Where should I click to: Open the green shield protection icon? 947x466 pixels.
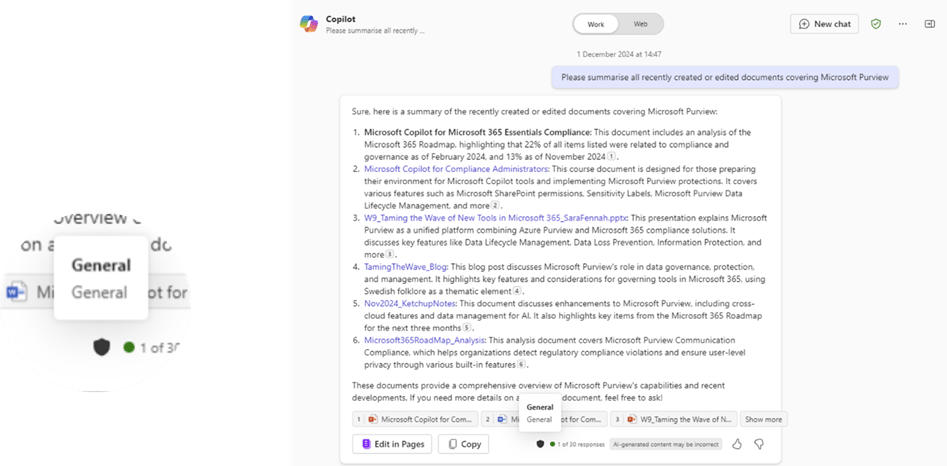click(876, 24)
